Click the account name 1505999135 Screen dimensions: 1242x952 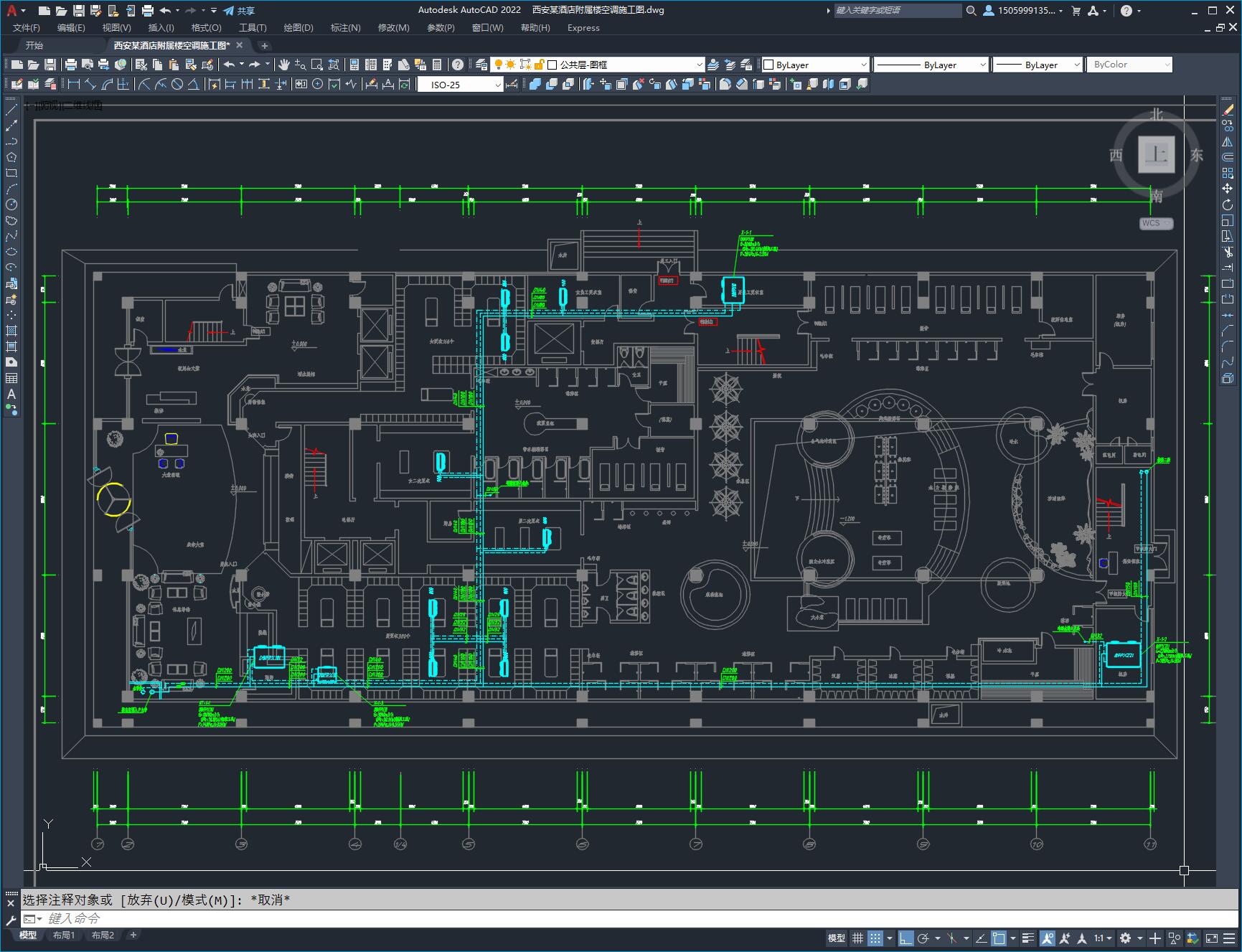[x=1027, y=11]
